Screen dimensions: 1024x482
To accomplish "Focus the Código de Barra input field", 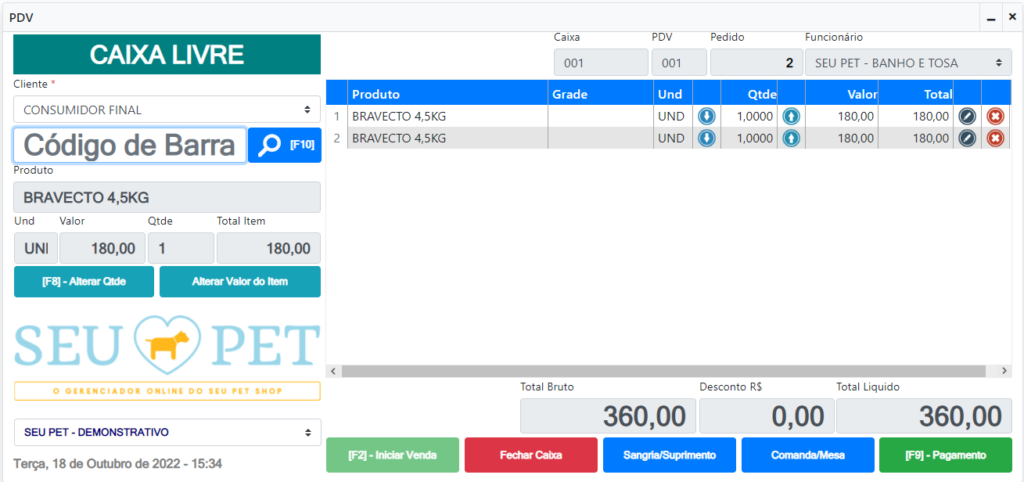I will point(130,145).
